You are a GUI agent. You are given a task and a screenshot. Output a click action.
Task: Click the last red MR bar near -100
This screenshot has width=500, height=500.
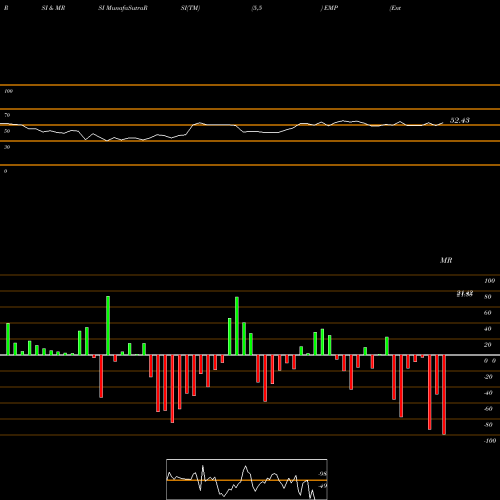click(x=444, y=395)
